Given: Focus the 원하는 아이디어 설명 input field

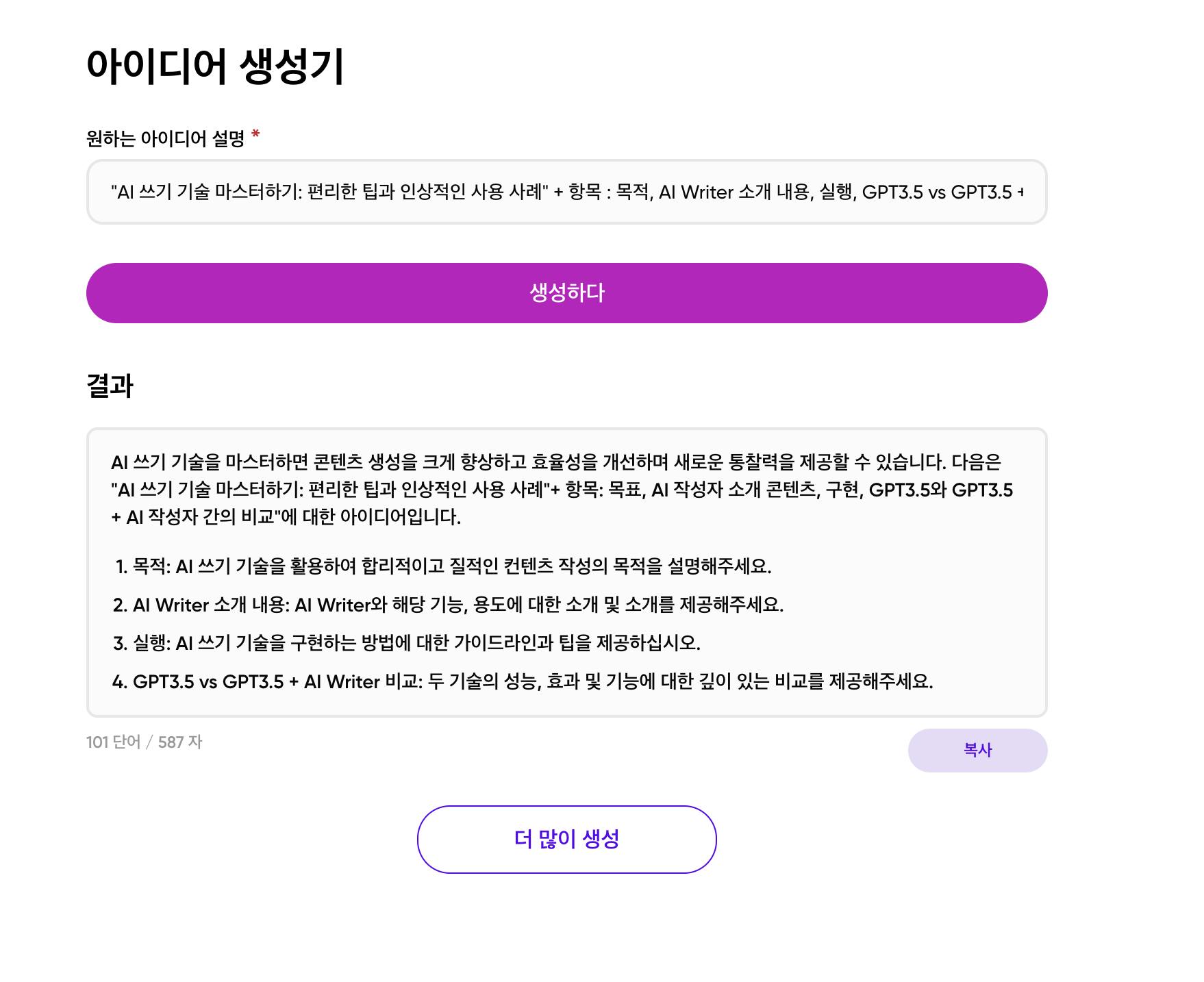Looking at the screenshot, I should click(x=566, y=192).
